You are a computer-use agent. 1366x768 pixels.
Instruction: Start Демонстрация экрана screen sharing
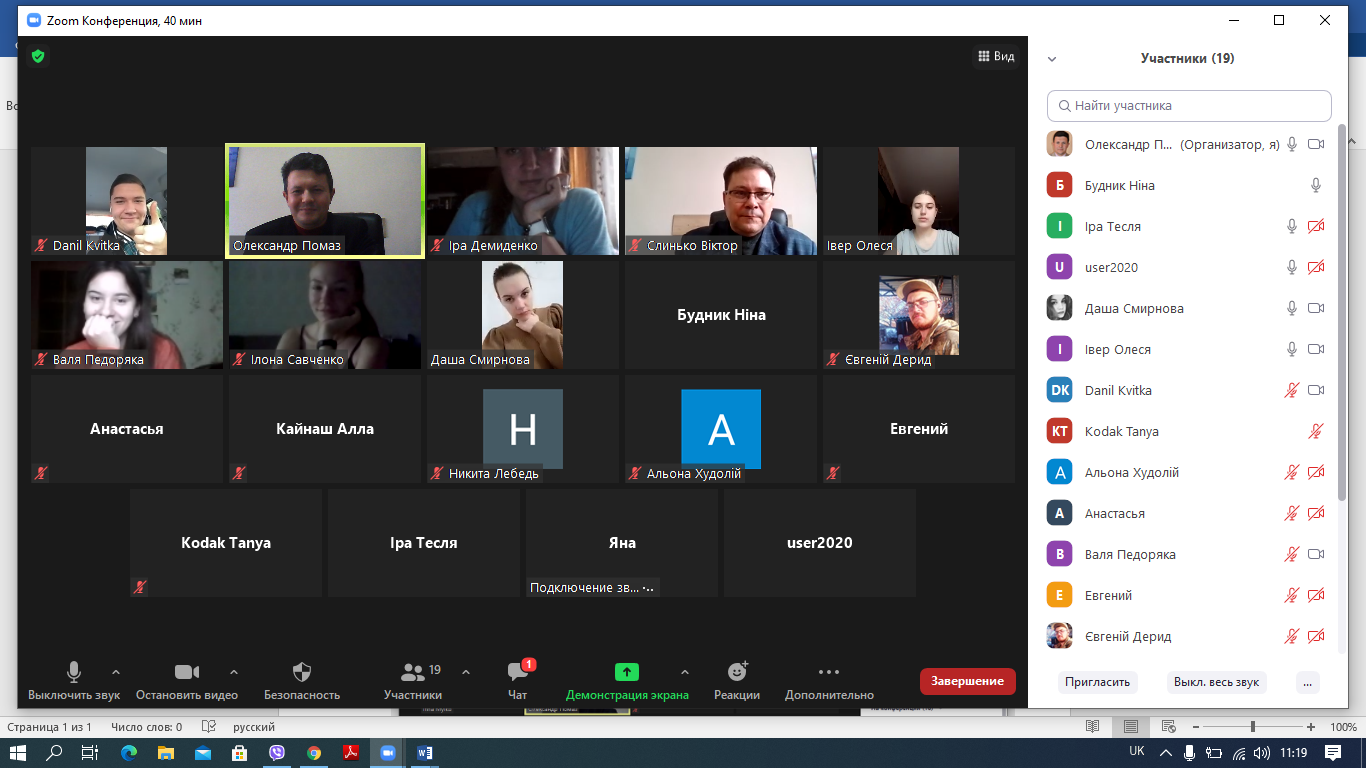coord(627,681)
